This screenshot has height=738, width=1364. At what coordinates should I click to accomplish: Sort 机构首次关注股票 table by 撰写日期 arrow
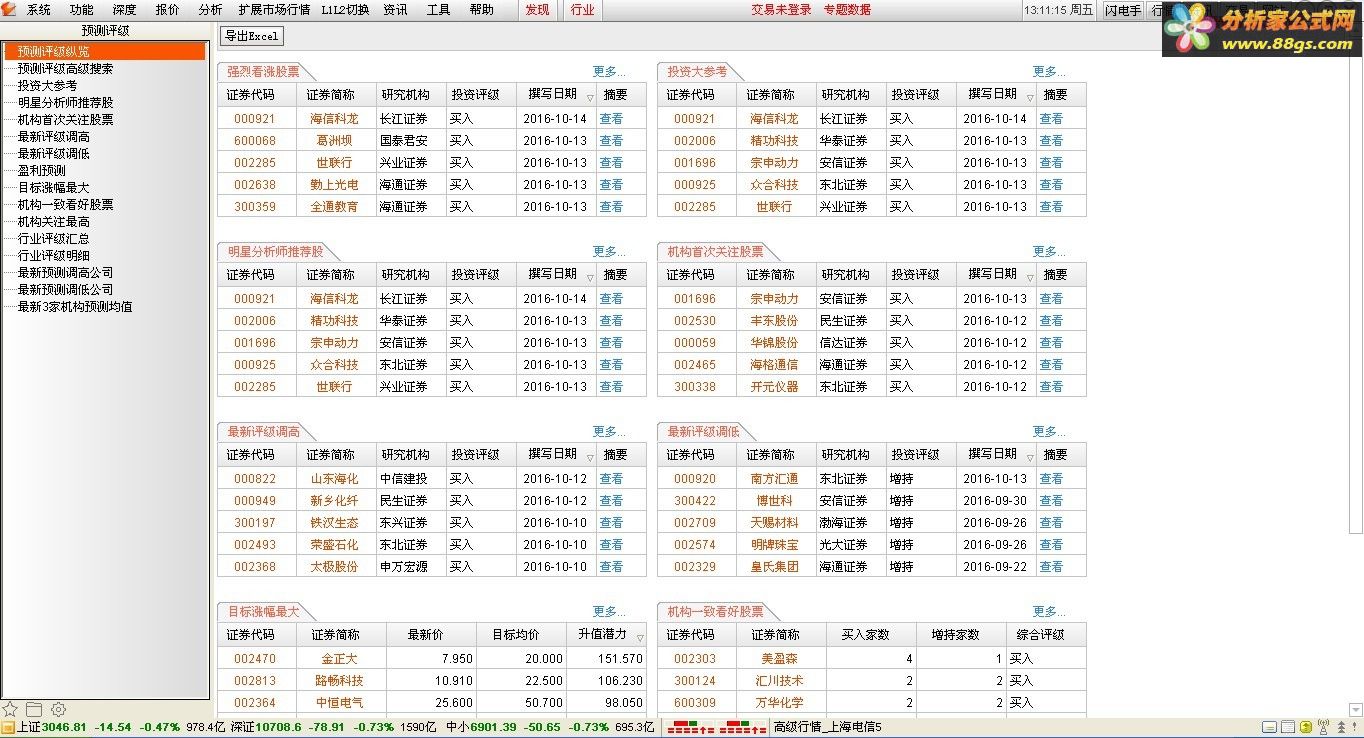point(1030,278)
